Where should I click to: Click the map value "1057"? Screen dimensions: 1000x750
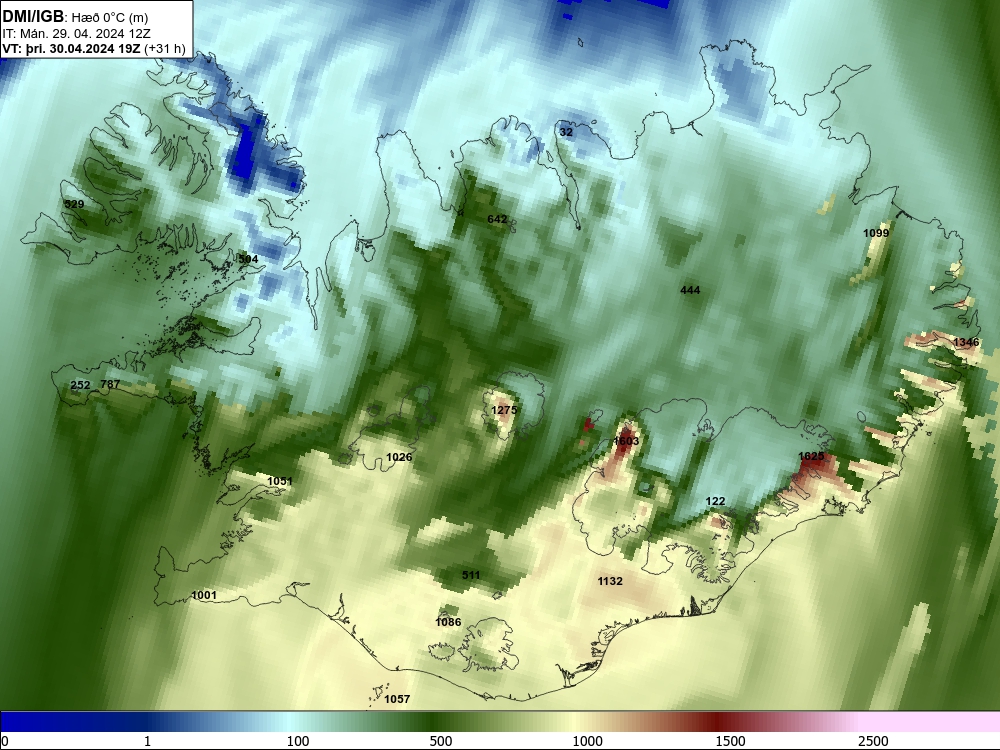point(397,699)
